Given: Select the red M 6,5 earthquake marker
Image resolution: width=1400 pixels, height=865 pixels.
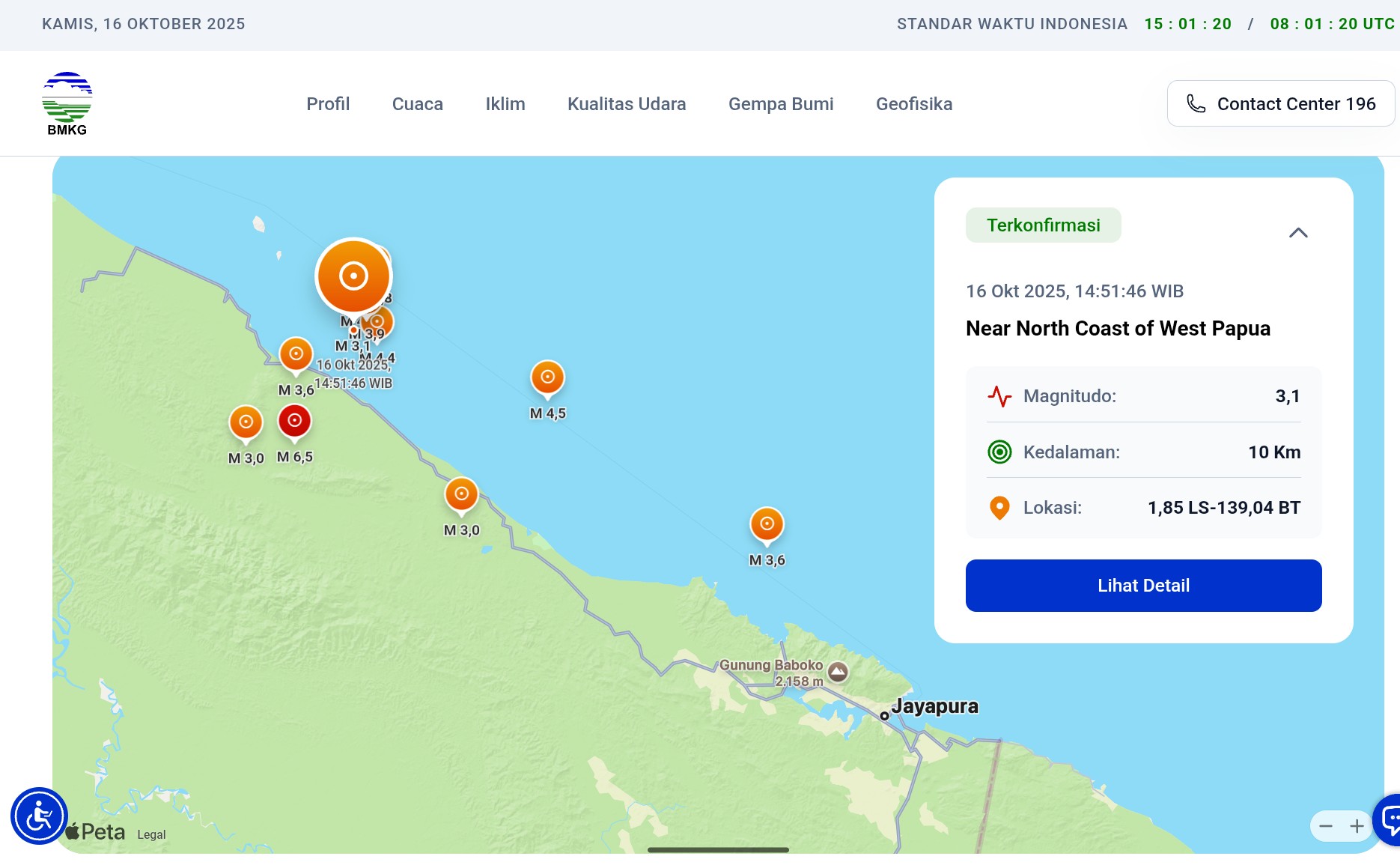Looking at the screenshot, I should click(x=294, y=421).
